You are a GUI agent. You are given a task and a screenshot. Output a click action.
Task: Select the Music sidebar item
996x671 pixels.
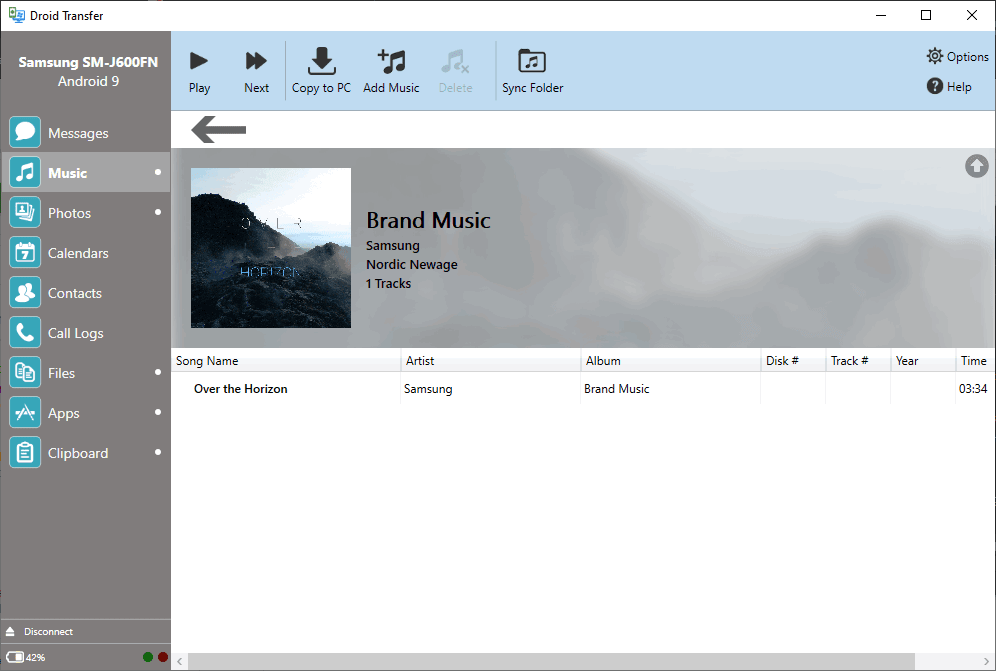click(86, 172)
